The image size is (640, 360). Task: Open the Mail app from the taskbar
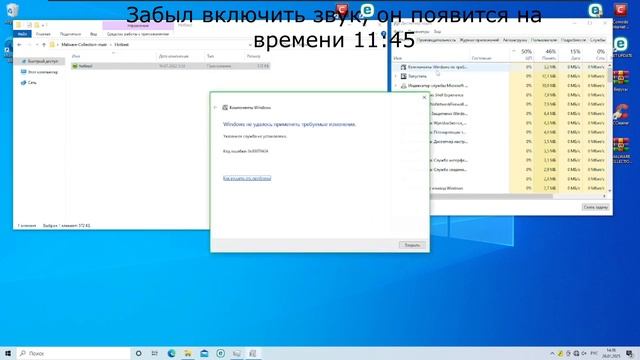[204, 353]
